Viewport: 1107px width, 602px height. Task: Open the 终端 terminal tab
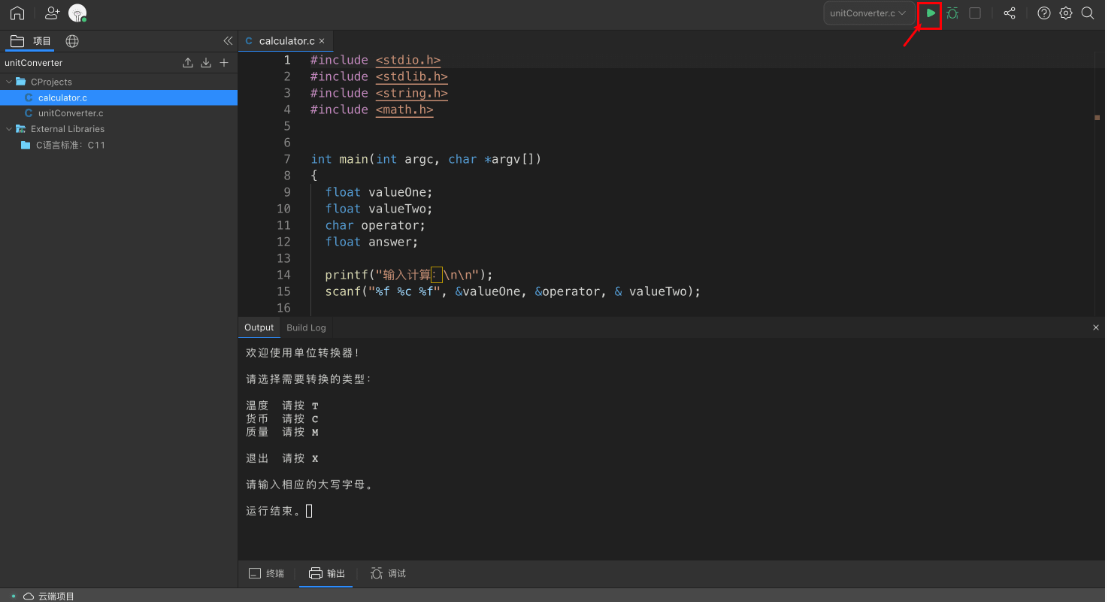point(266,574)
